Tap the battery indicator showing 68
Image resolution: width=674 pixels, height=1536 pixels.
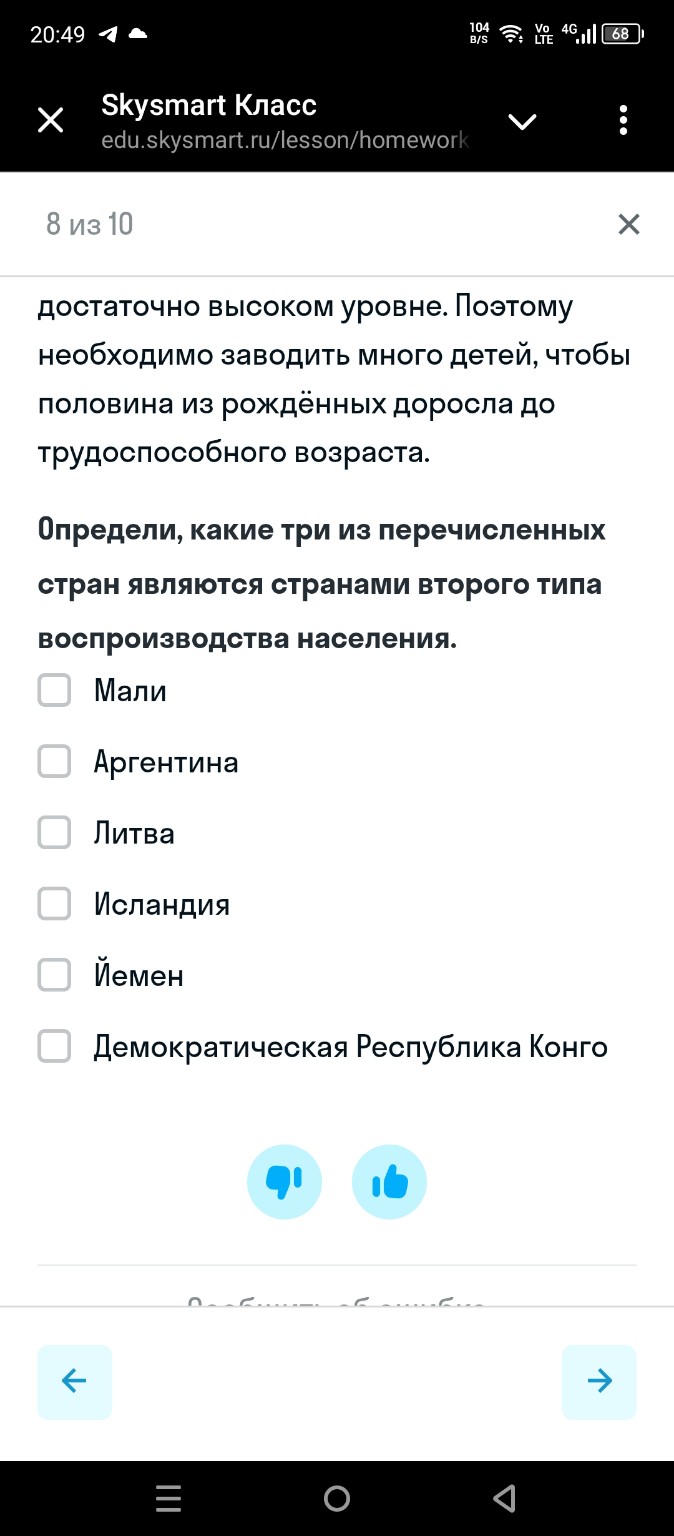tap(620, 31)
